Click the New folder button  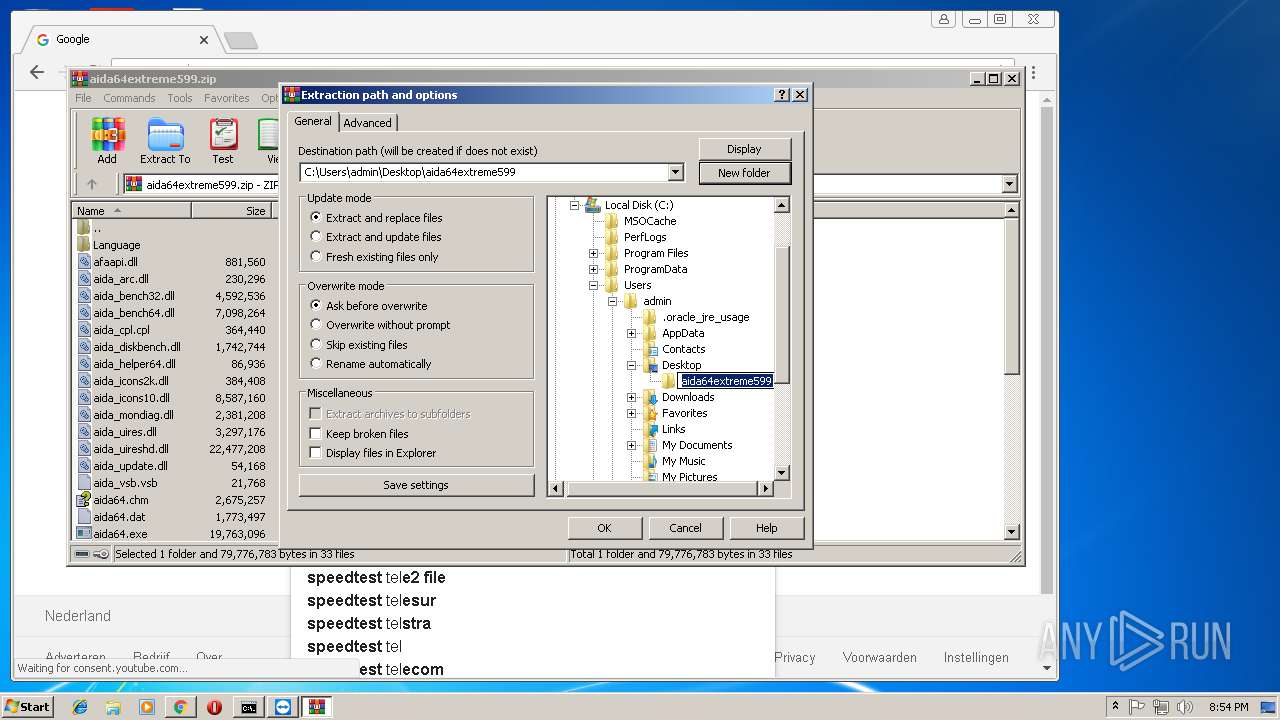tap(744, 173)
